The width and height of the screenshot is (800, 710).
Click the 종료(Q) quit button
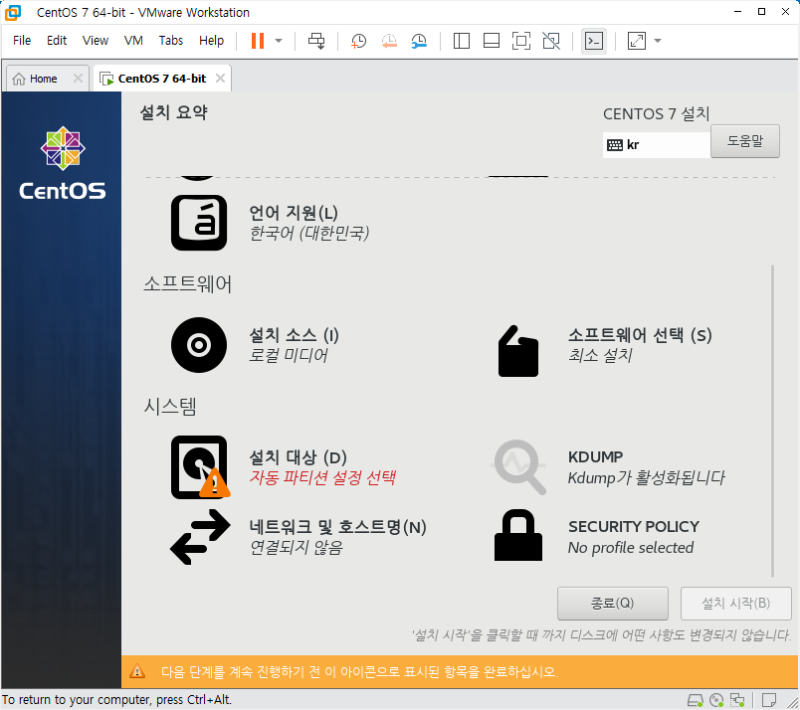tap(613, 603)
